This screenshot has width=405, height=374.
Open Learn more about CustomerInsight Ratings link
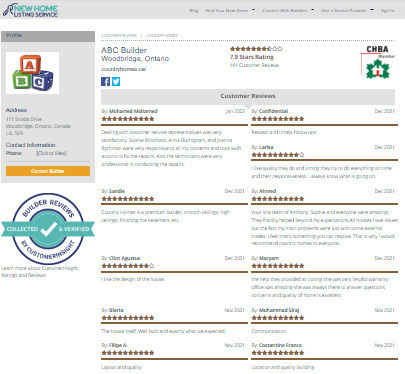pyautogui.click(x=39, y=271)
